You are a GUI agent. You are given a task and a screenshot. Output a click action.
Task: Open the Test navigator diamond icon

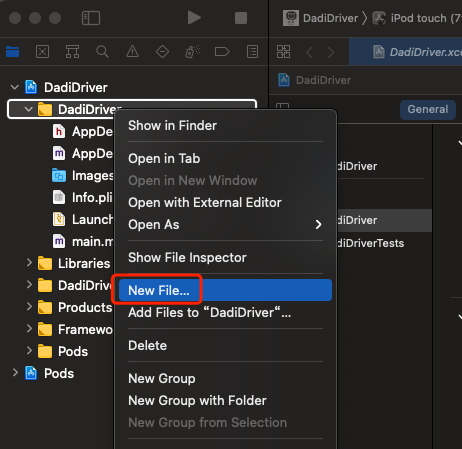tap(162, 52)
